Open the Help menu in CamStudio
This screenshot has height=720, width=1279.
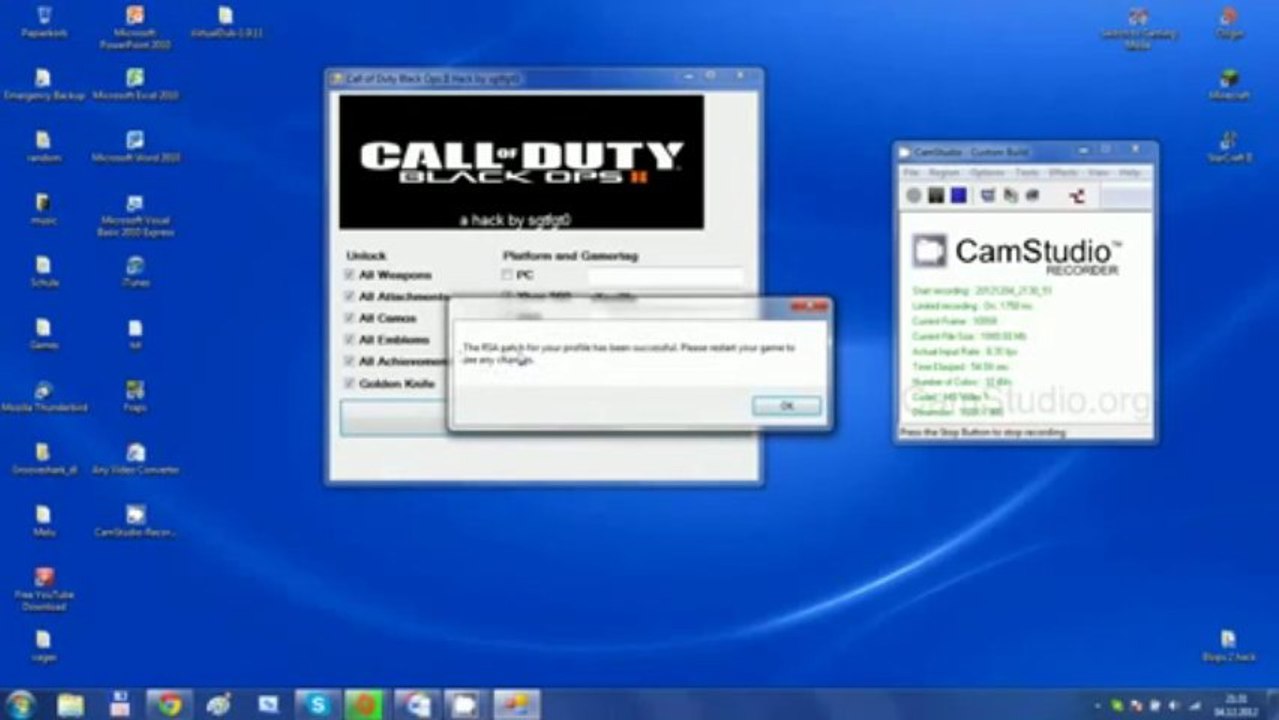click(1129, 173)
